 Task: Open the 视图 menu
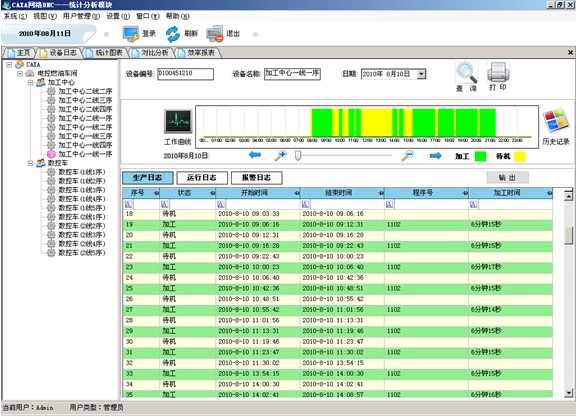45,16
